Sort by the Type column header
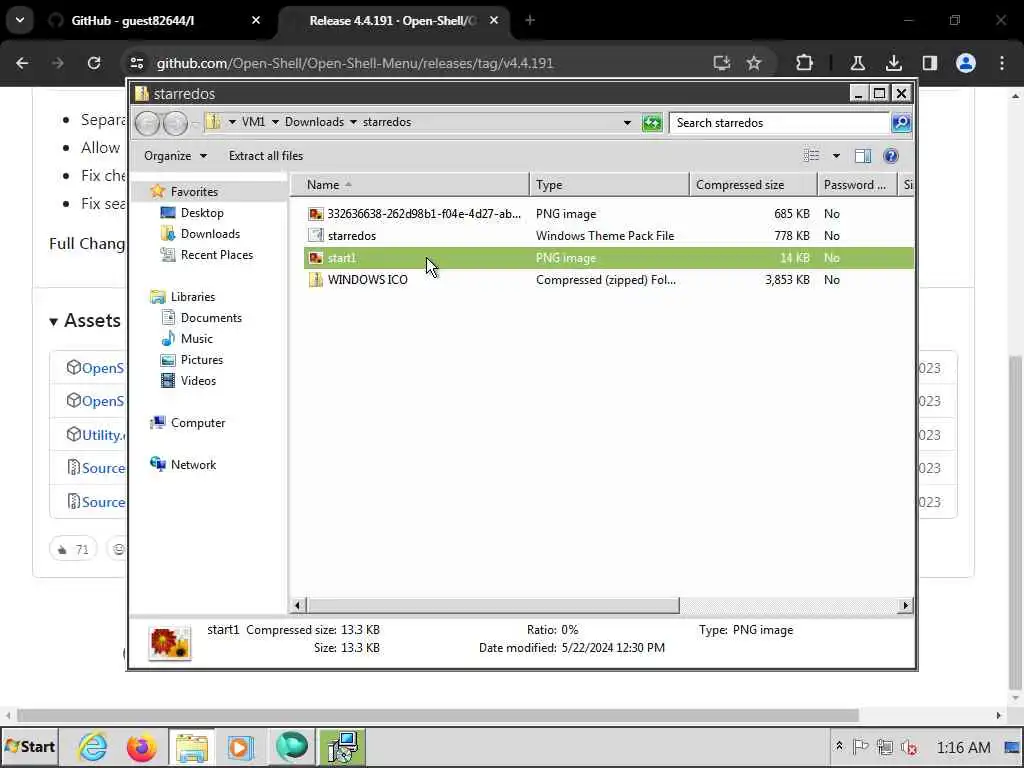Image resolution: width=1024 pixels, height=768 pixels. point(609,185)
